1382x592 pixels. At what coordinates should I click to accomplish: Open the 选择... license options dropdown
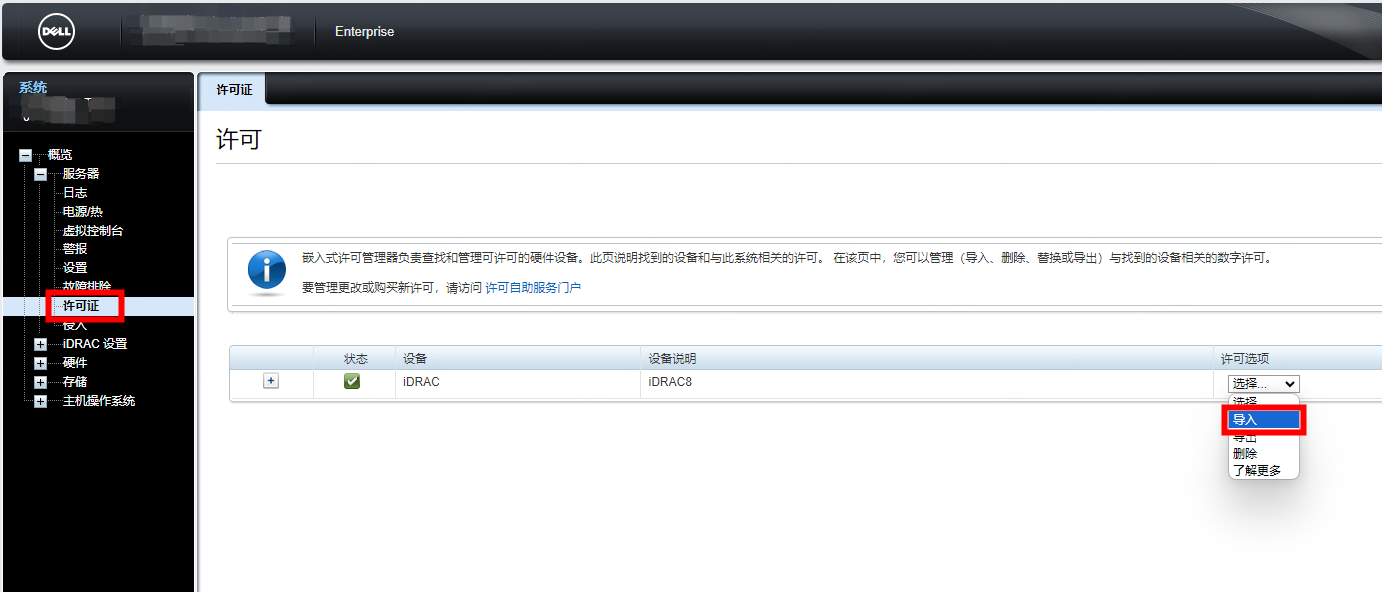coord(1263,384)
